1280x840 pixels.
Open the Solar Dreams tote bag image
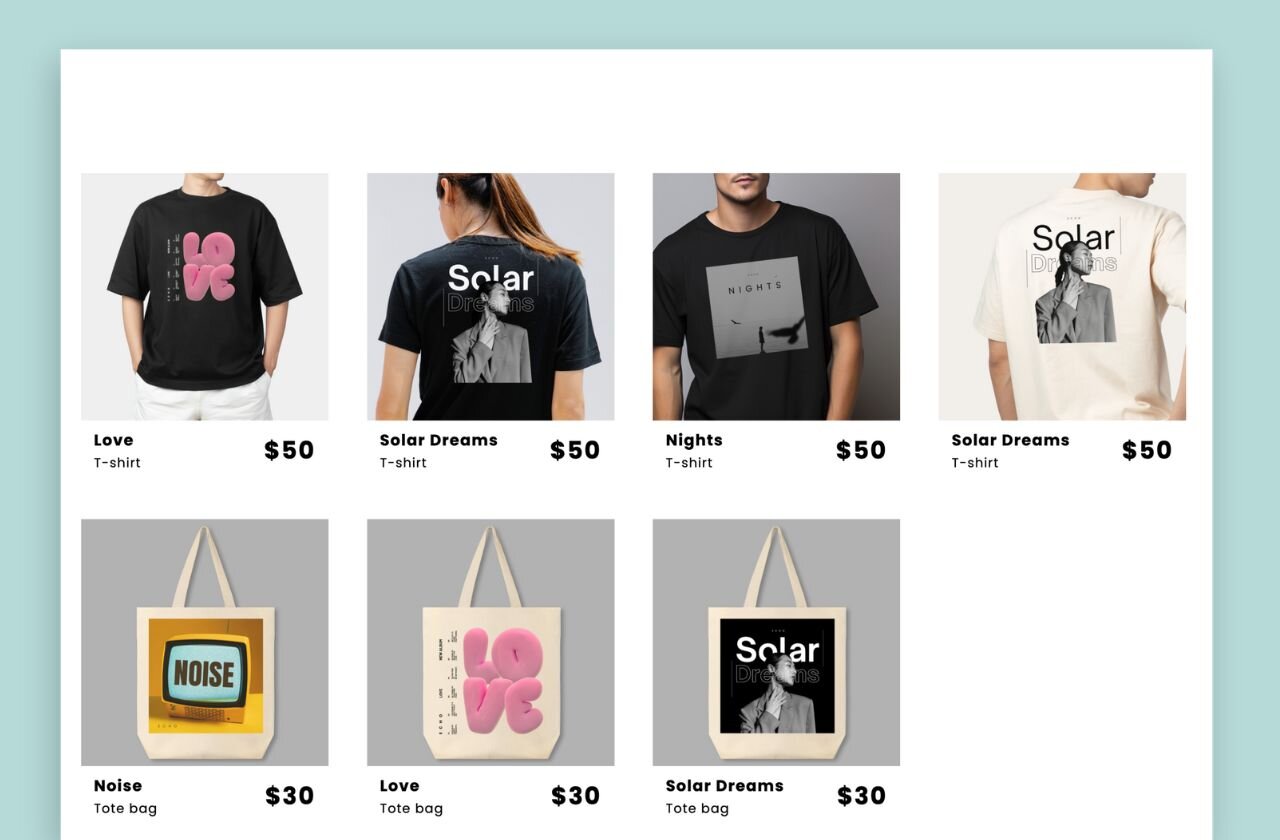tap(777, 643)
